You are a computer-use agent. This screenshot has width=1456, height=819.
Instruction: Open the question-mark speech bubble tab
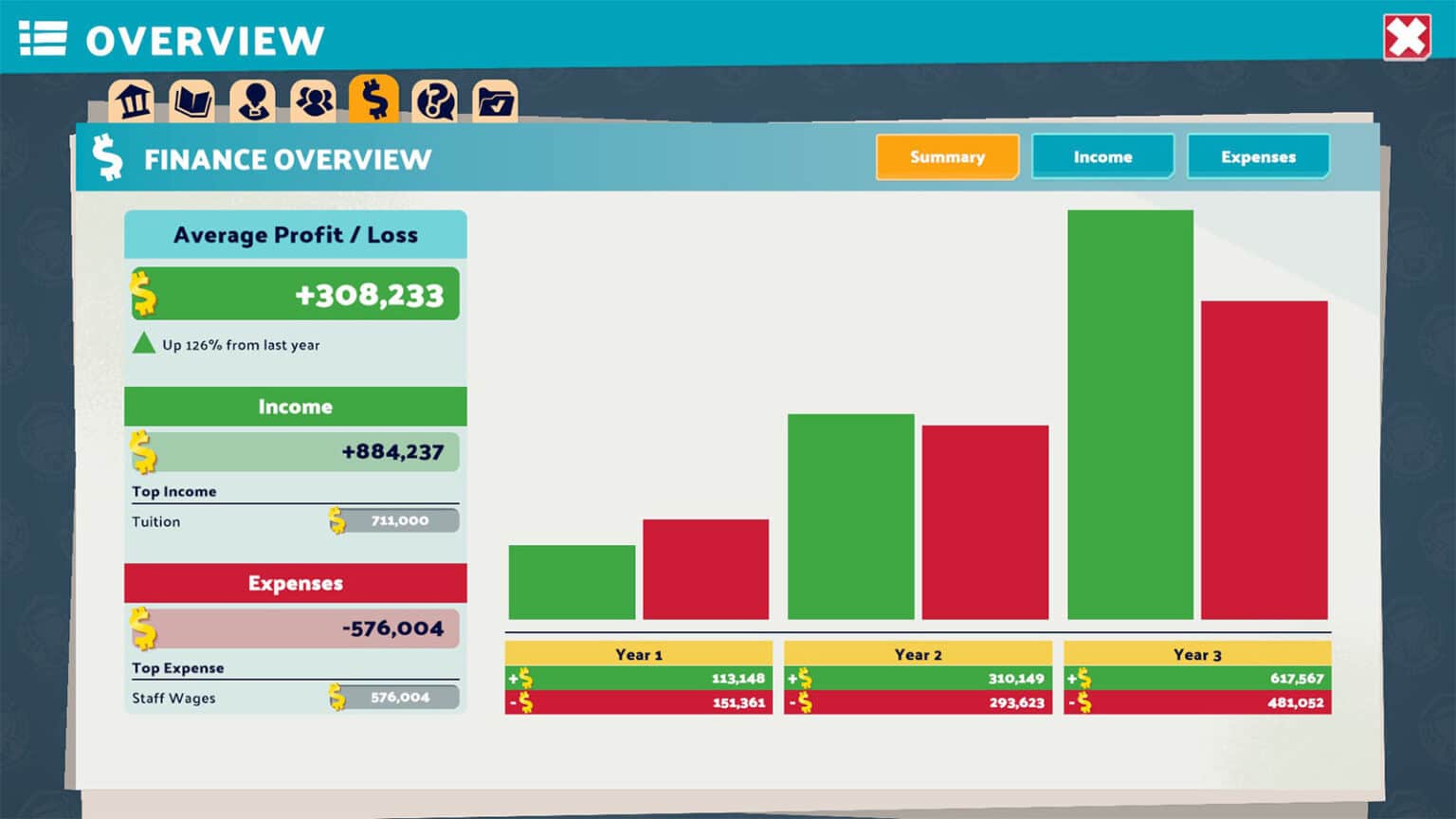(435, 100)
